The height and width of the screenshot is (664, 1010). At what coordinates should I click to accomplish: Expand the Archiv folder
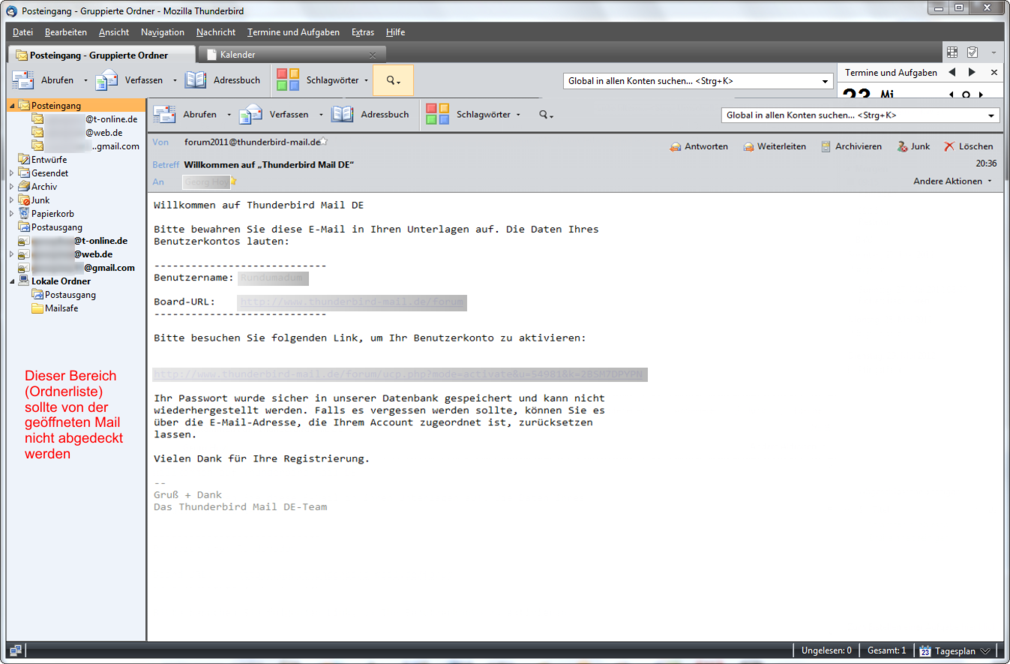(12, 187)
